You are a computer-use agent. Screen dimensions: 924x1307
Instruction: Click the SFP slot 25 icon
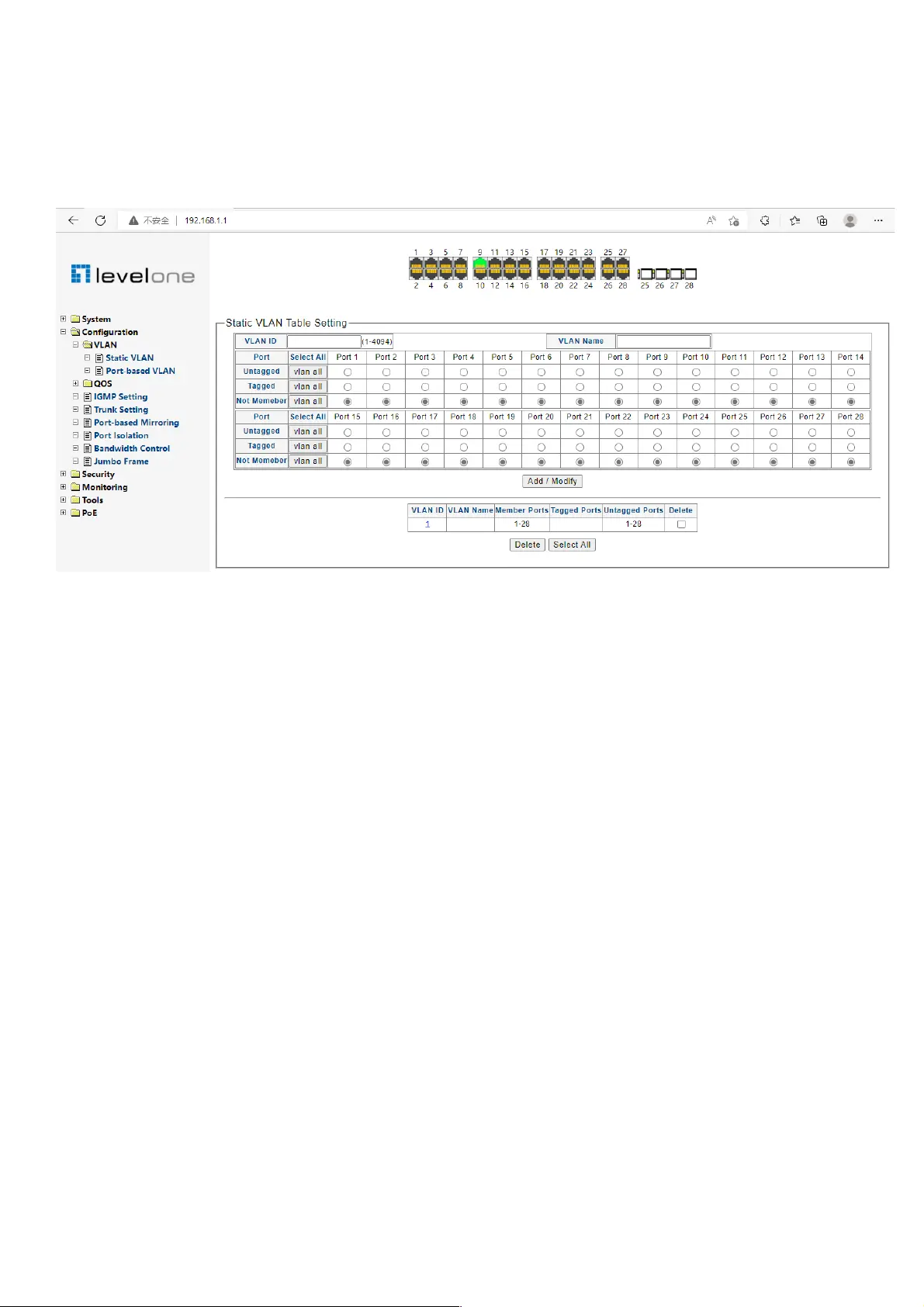coord(645,274)
